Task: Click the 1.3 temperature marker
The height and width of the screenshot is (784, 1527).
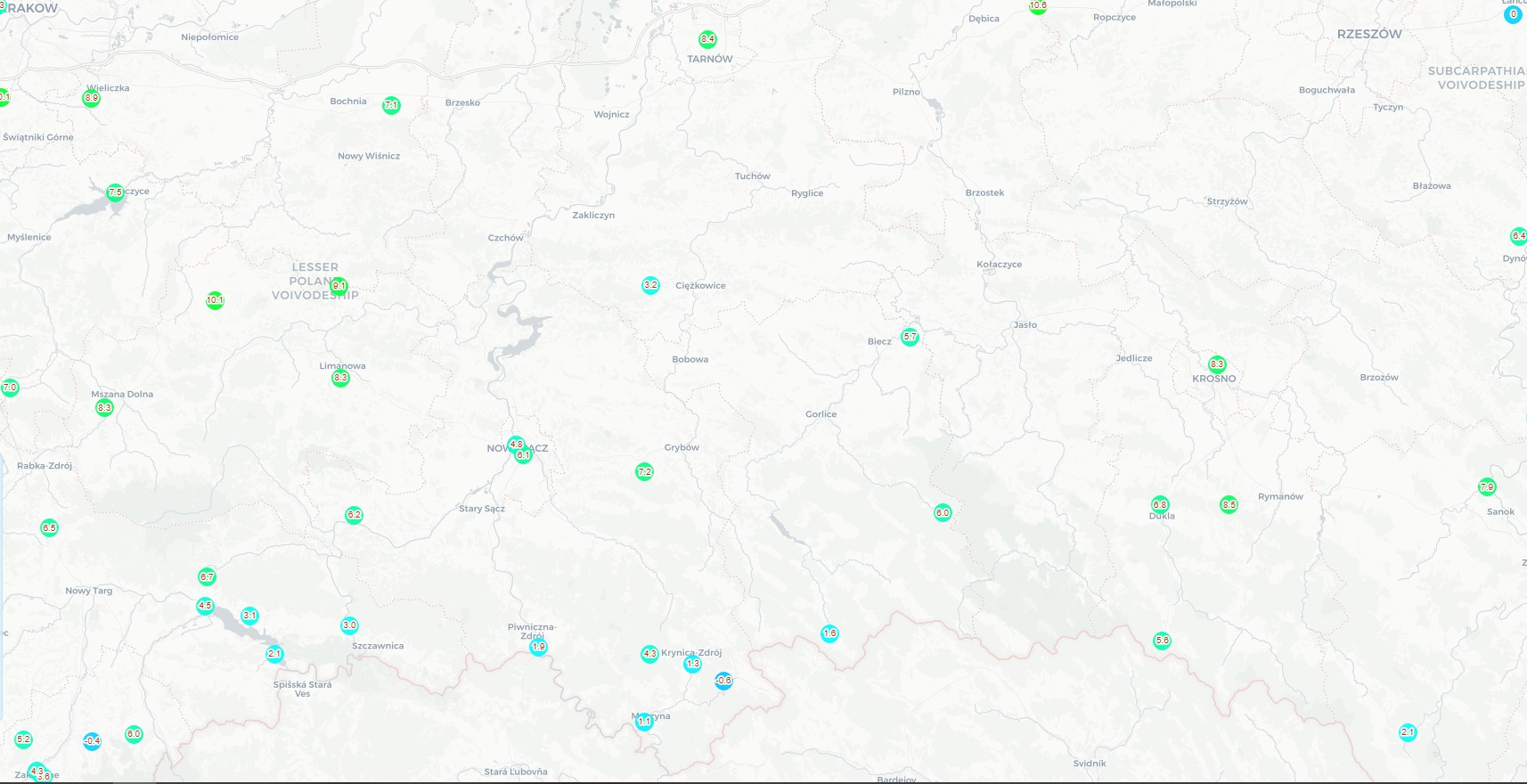Action: point(692,664)
